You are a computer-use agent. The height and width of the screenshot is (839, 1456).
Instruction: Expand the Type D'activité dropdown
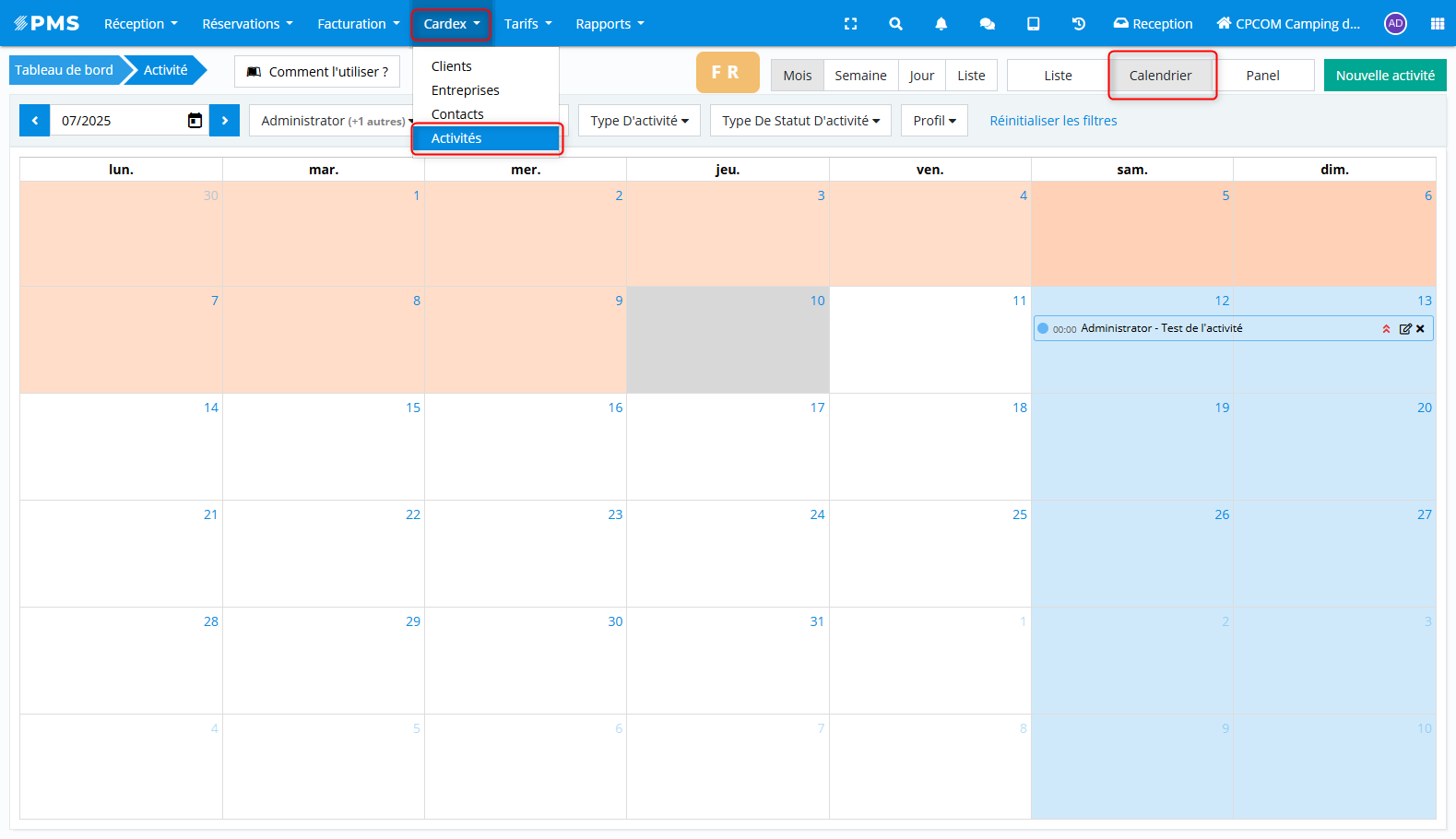(639, 121)
